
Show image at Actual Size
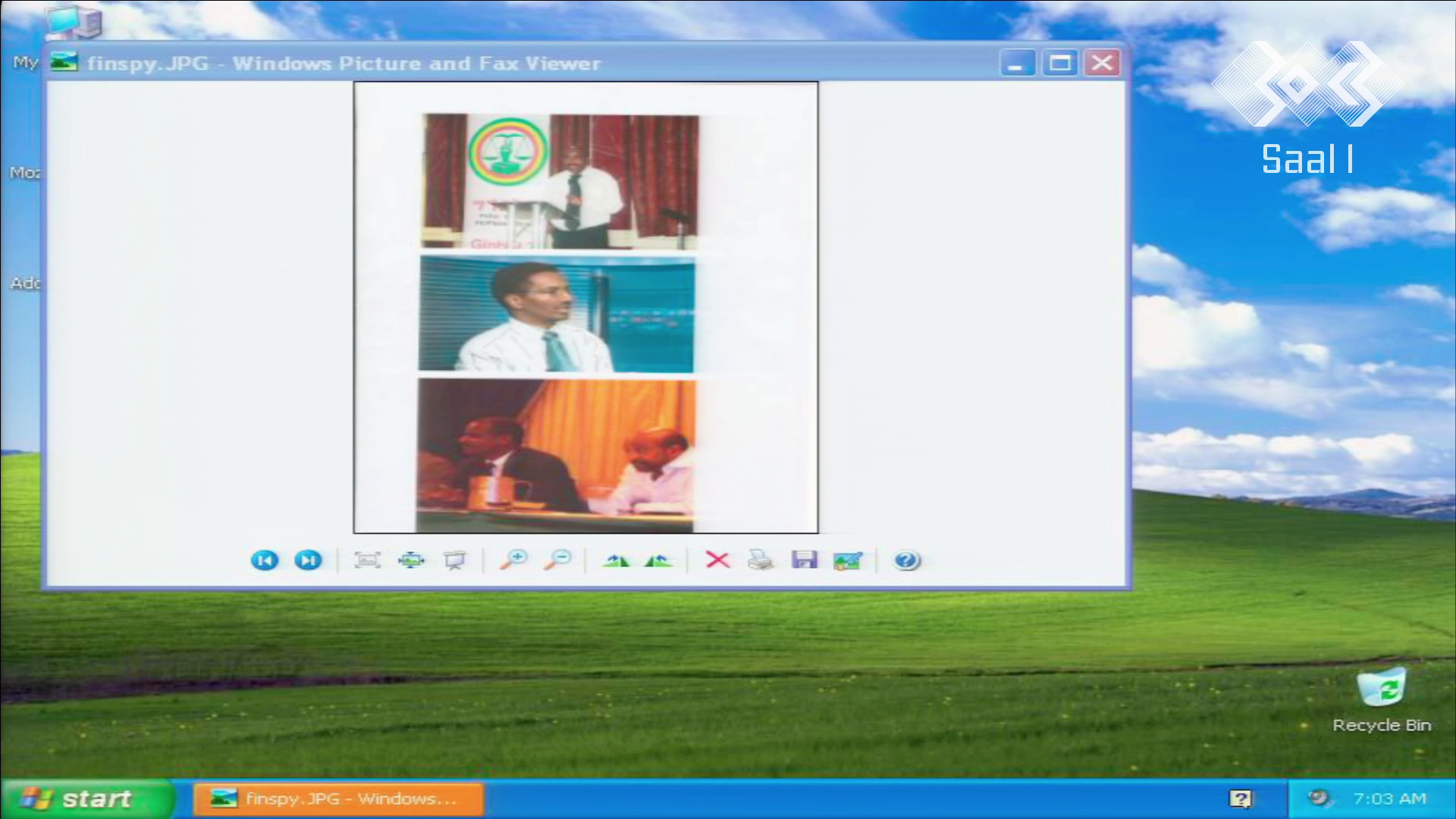[x=411, y=560]
